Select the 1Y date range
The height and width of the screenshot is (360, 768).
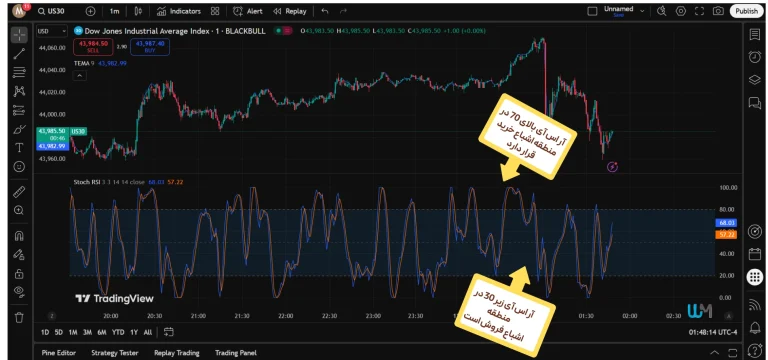click(134, 332)
